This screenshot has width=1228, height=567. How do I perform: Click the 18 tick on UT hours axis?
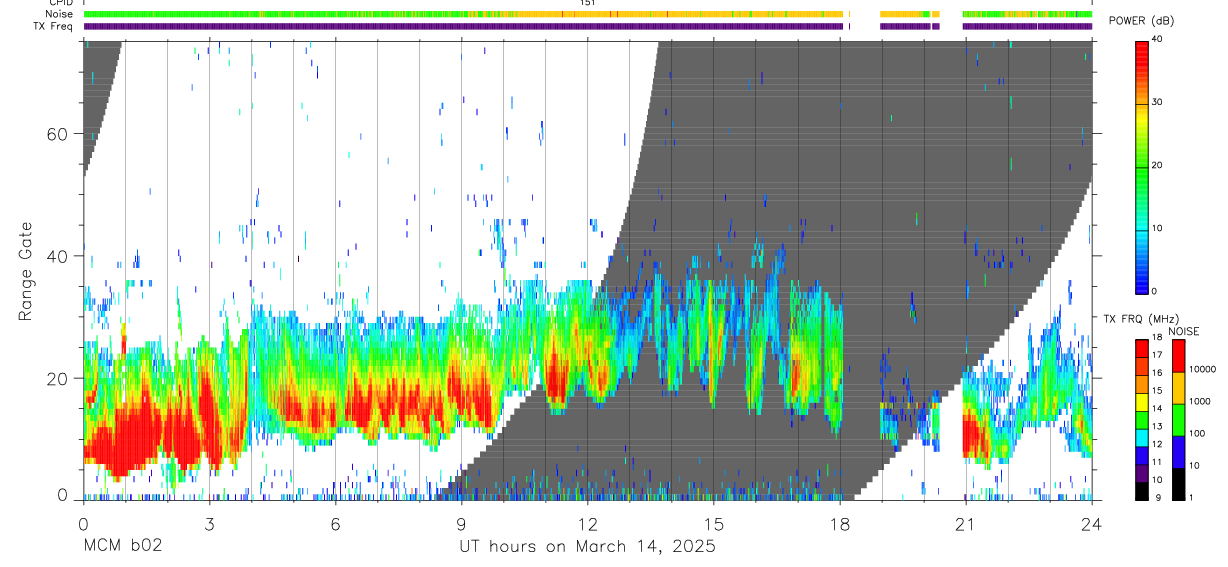pos(840,523)
